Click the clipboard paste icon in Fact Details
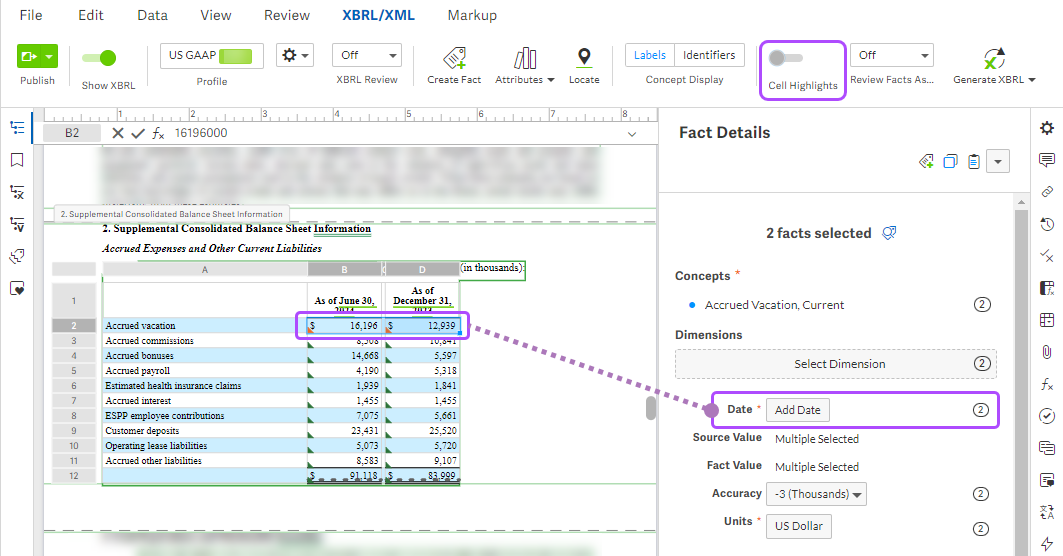The image size is (1063, 556). [x=973, y=161]
